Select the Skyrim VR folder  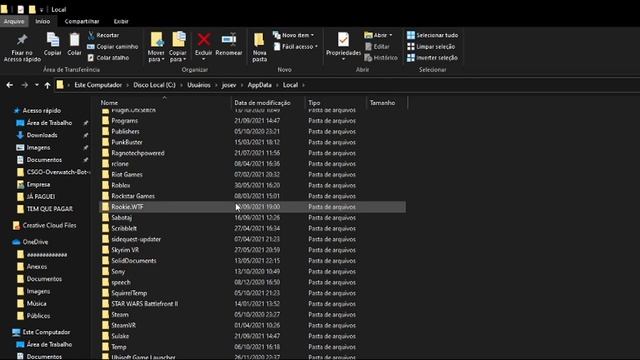coord(125,250)
